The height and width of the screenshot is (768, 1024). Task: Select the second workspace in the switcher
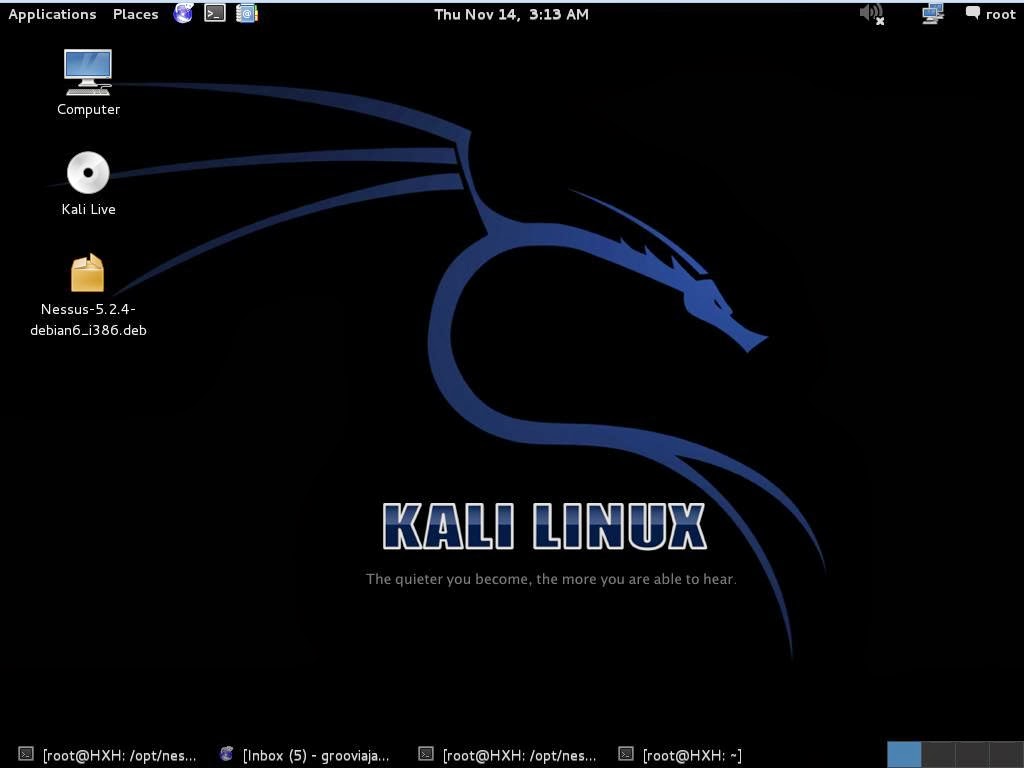click(940, 753)
